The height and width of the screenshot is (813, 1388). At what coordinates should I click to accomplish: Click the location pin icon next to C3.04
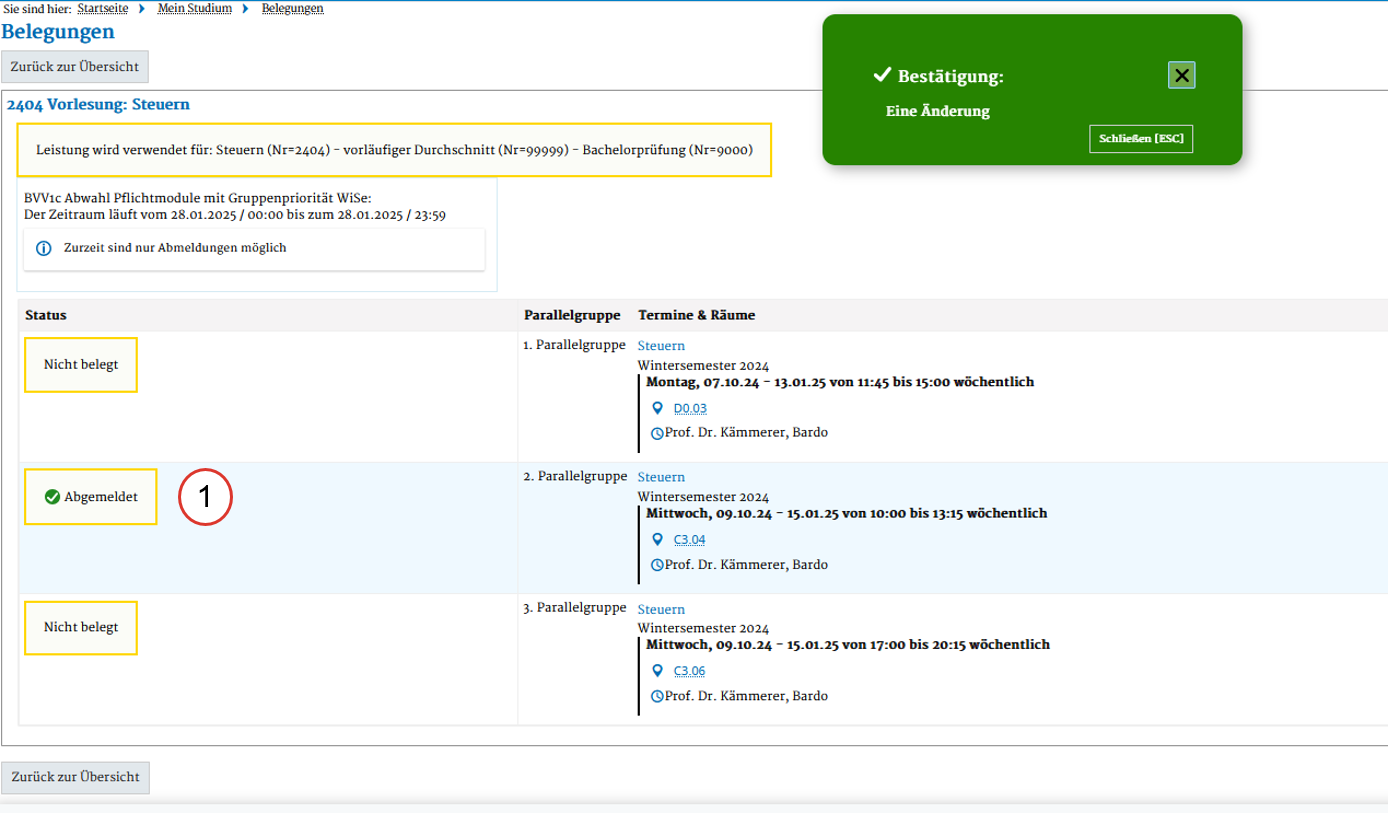click(657, 540)
